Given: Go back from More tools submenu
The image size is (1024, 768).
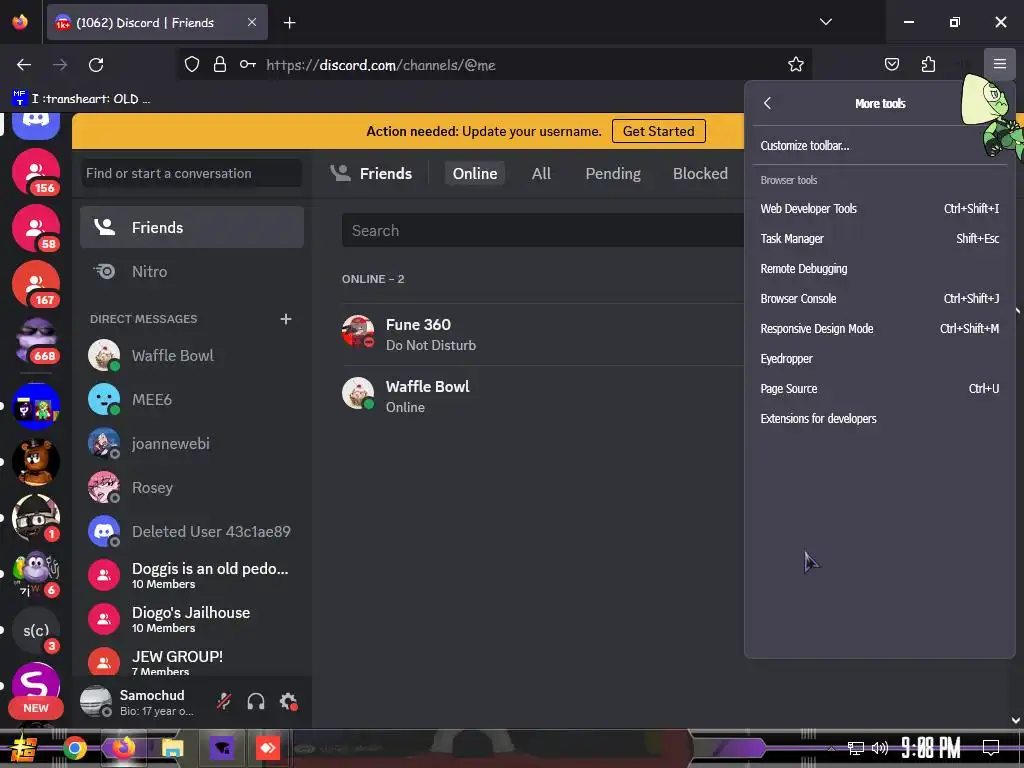Looking at the screenshot, I should tap(767, 103).
